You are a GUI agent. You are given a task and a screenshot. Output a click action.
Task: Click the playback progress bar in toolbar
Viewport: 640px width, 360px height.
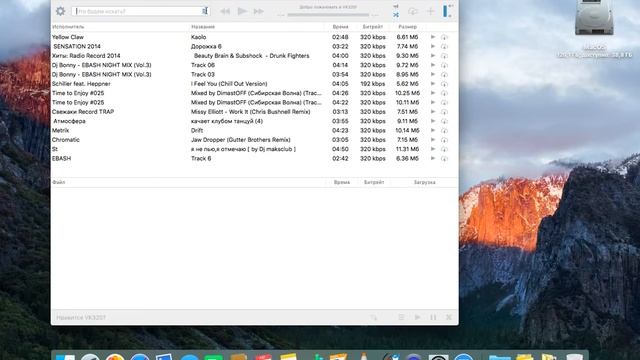coord(328,15)
